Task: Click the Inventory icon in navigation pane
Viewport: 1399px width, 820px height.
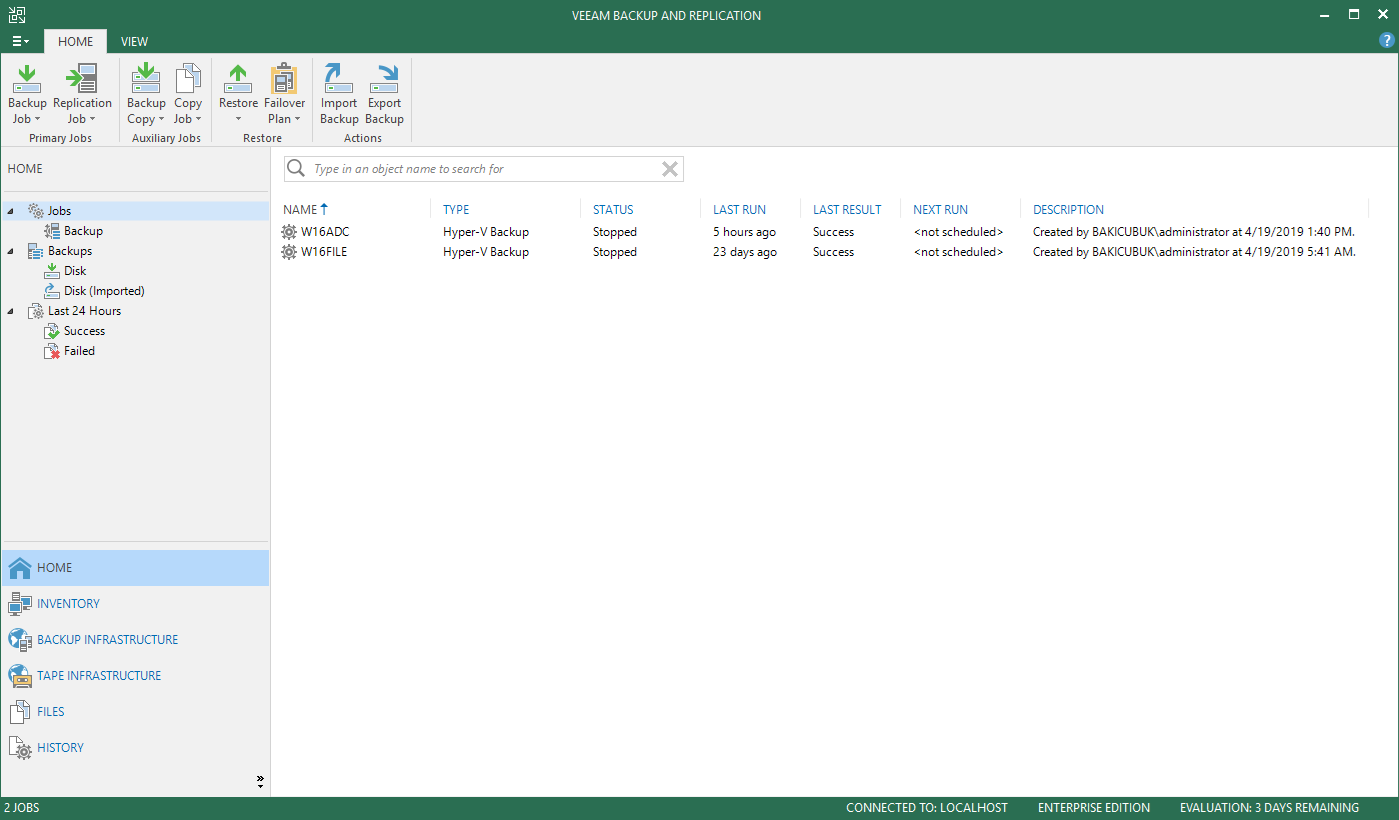Action: point(20,604)
